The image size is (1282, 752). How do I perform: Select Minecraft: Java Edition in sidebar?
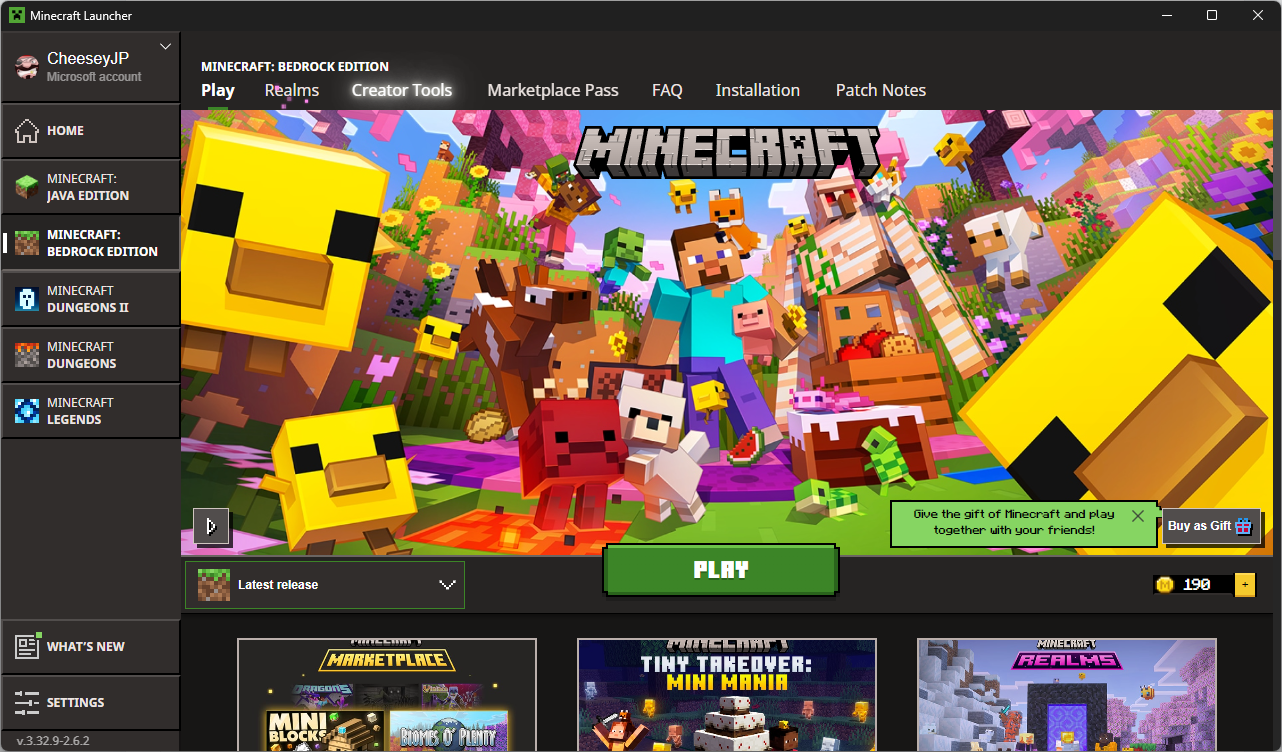coord(91,187)
